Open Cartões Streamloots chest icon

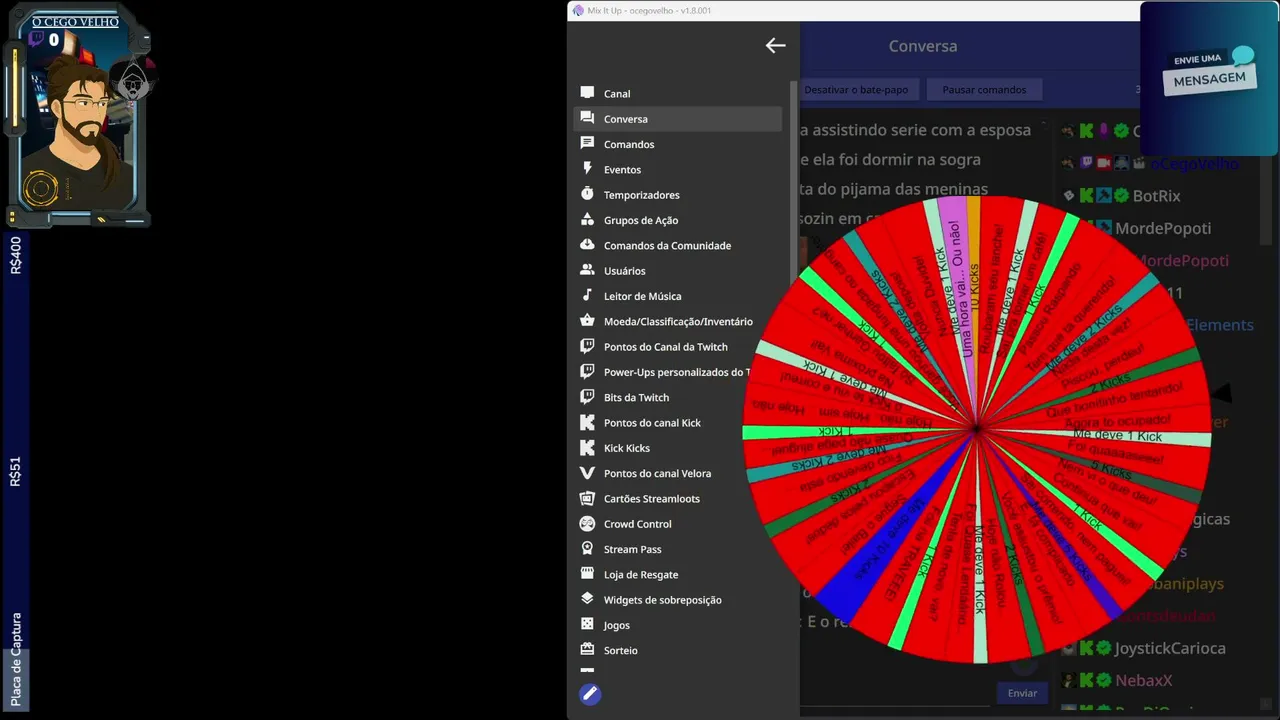click(x=587, y=498)
